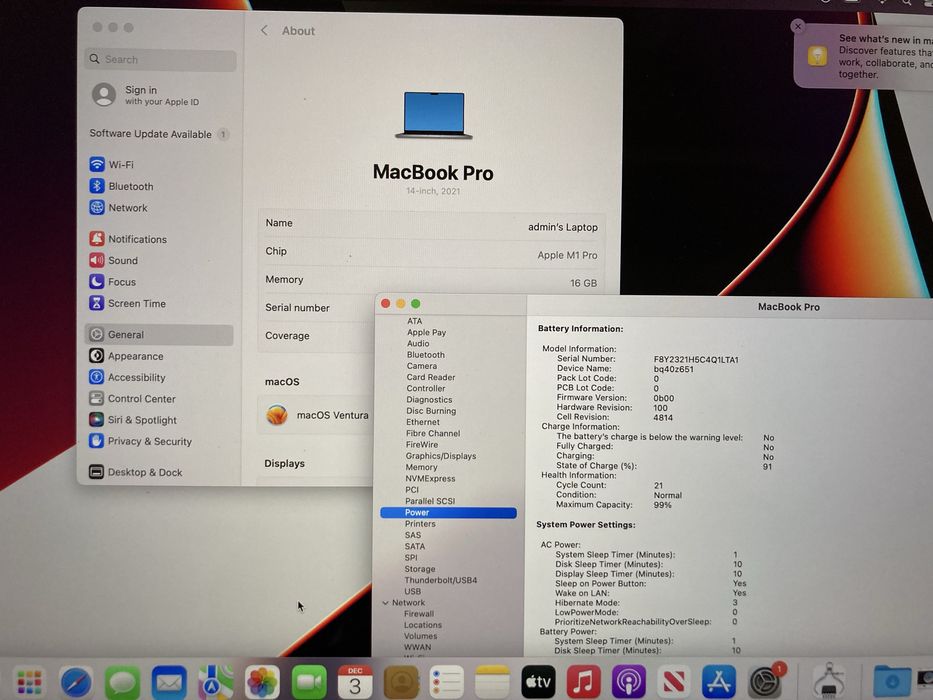
Task: Select ATA in System Information list
Action: tap(415, 321)
